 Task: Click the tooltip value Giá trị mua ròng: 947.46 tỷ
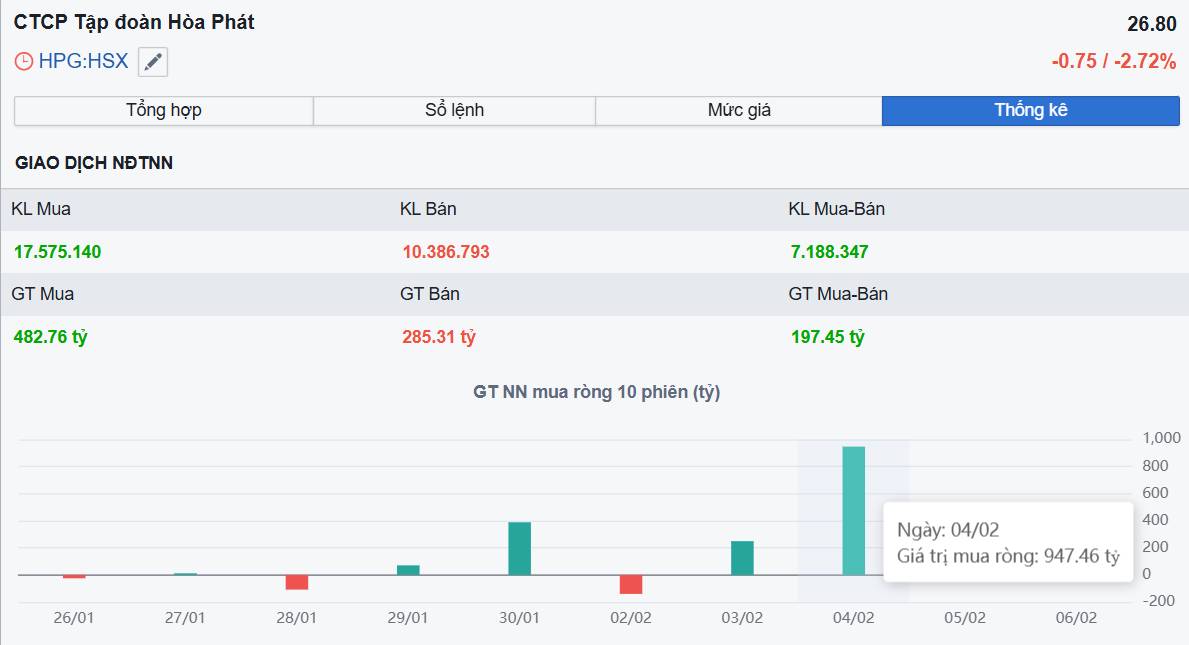1008,556
